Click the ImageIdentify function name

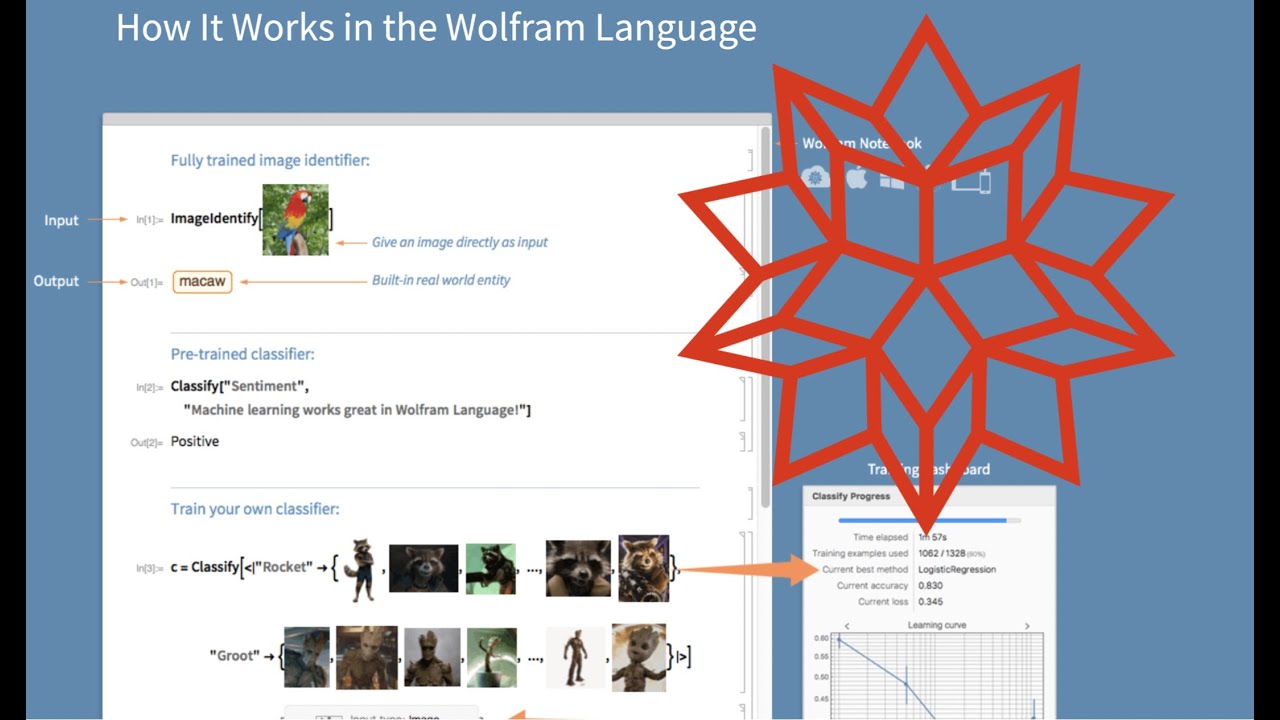pos(214,218)
